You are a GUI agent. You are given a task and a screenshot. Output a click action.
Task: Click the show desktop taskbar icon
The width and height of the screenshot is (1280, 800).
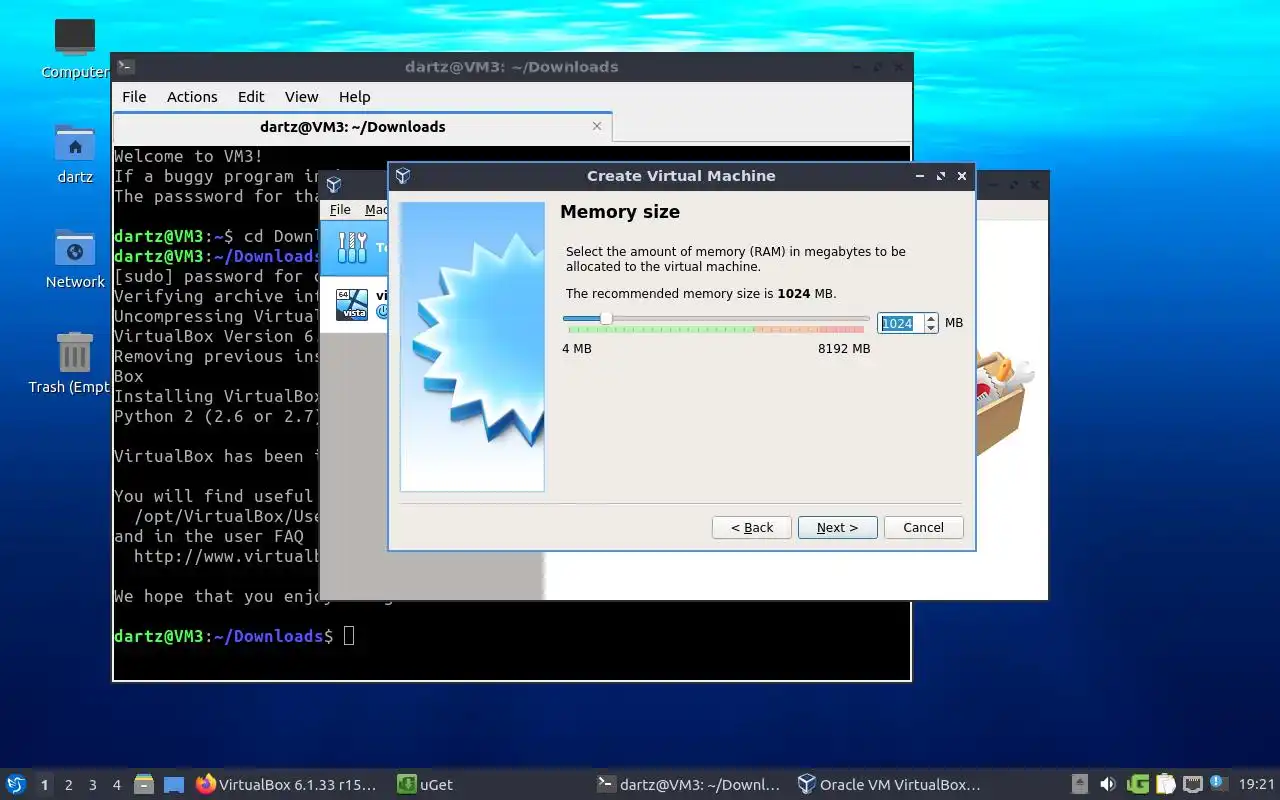pos(174,785)
